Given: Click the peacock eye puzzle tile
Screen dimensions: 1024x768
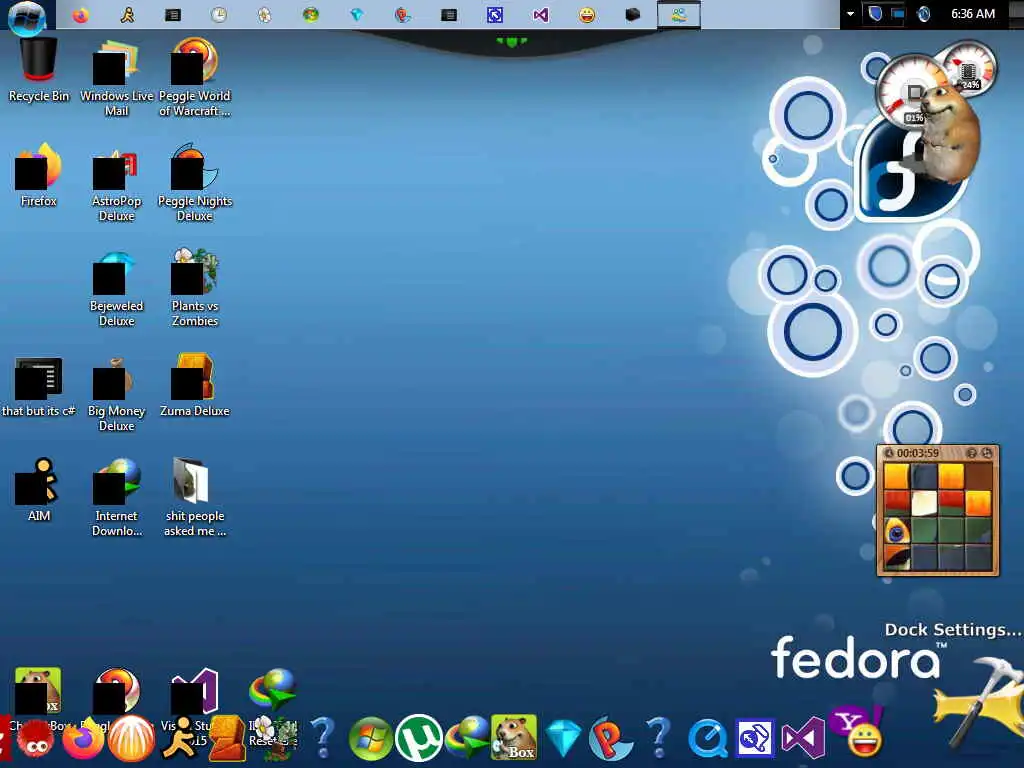Looking at the screenshot, I should (x=897, y=530).
